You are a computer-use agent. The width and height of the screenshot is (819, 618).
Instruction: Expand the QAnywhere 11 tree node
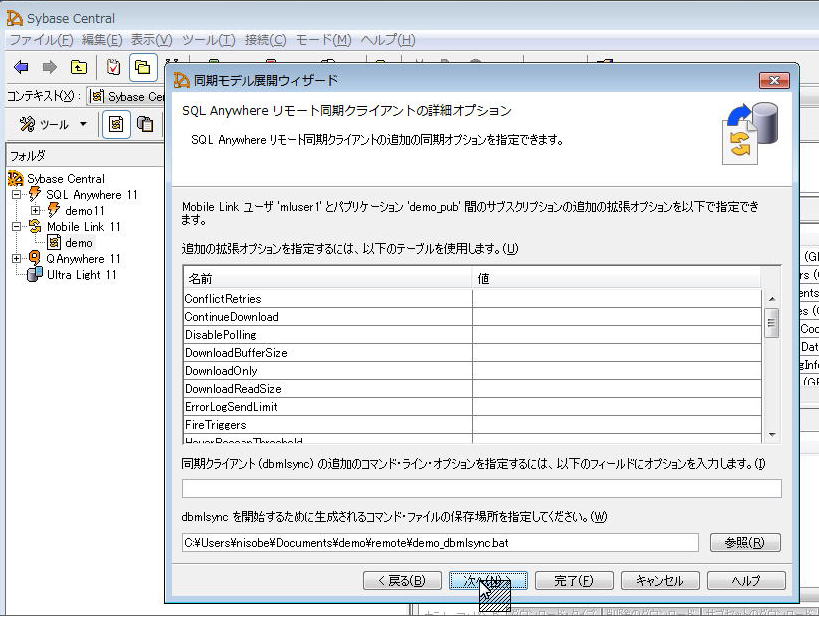tap(16, 258)
